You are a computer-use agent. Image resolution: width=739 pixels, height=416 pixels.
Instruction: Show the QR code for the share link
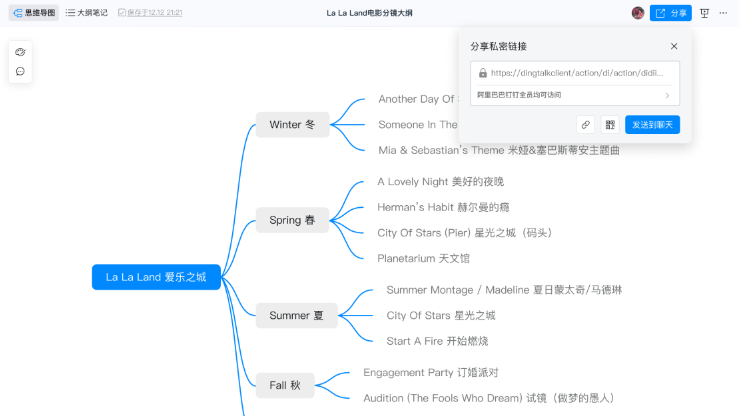pos(610,125)
